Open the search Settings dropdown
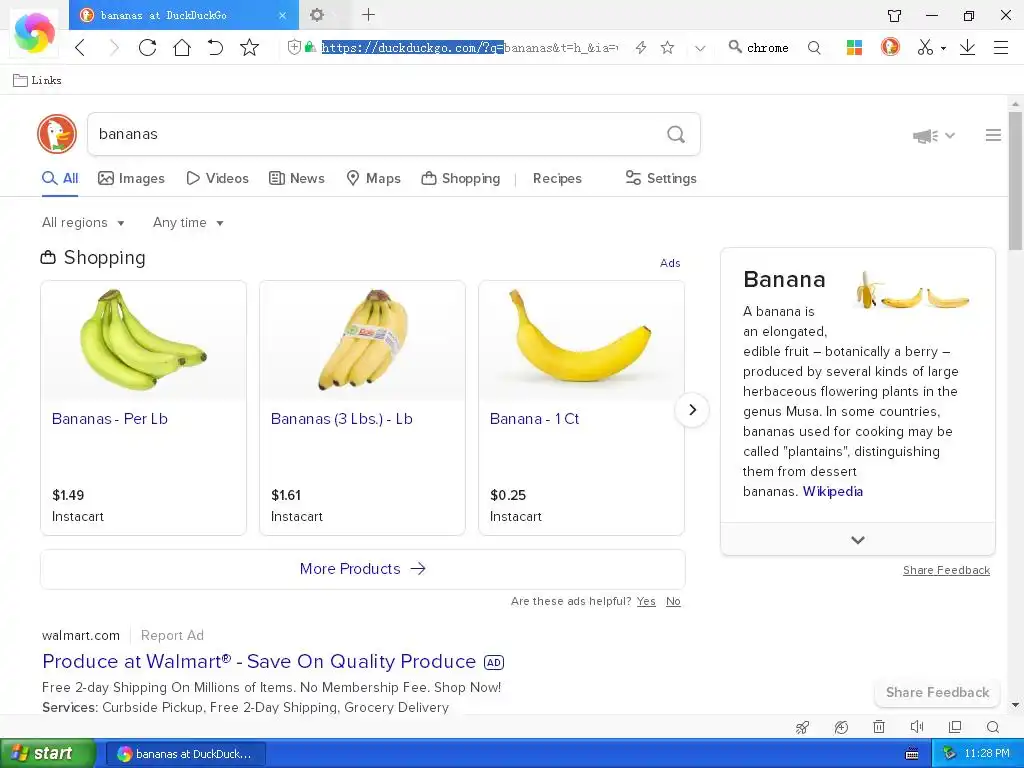This screenshot has height=768, width=1024. click(661, 178)
